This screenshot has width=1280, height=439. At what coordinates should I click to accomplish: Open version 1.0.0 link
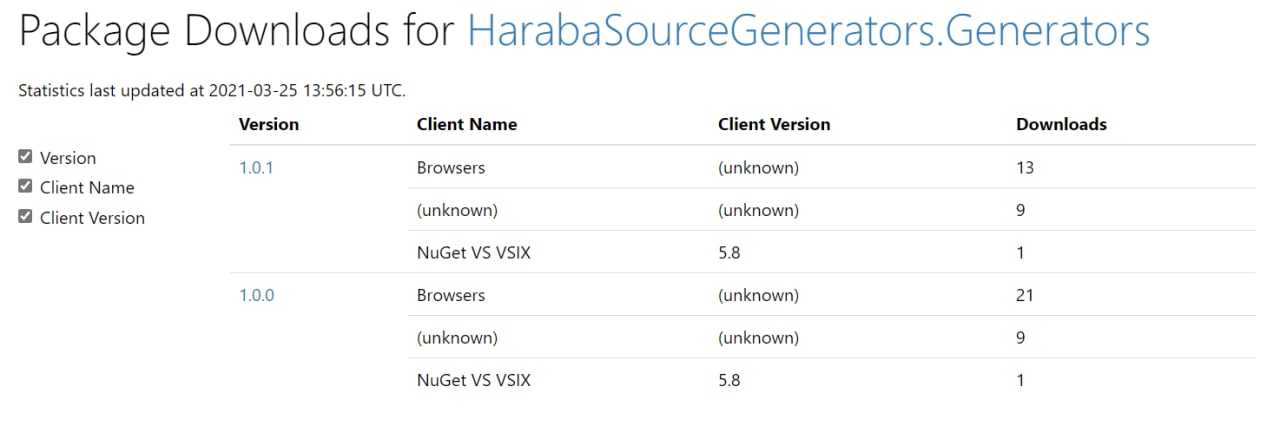256,296
